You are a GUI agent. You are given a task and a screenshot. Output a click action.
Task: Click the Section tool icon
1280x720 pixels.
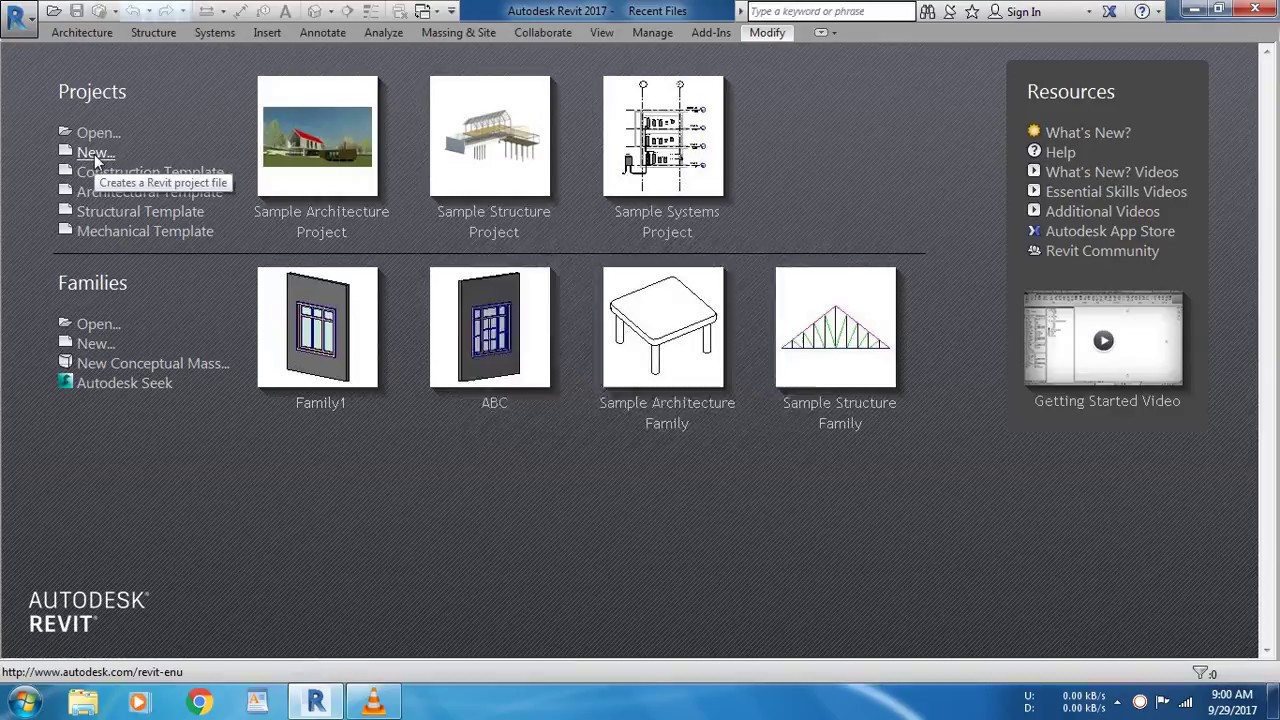click(x=347, y=11)
